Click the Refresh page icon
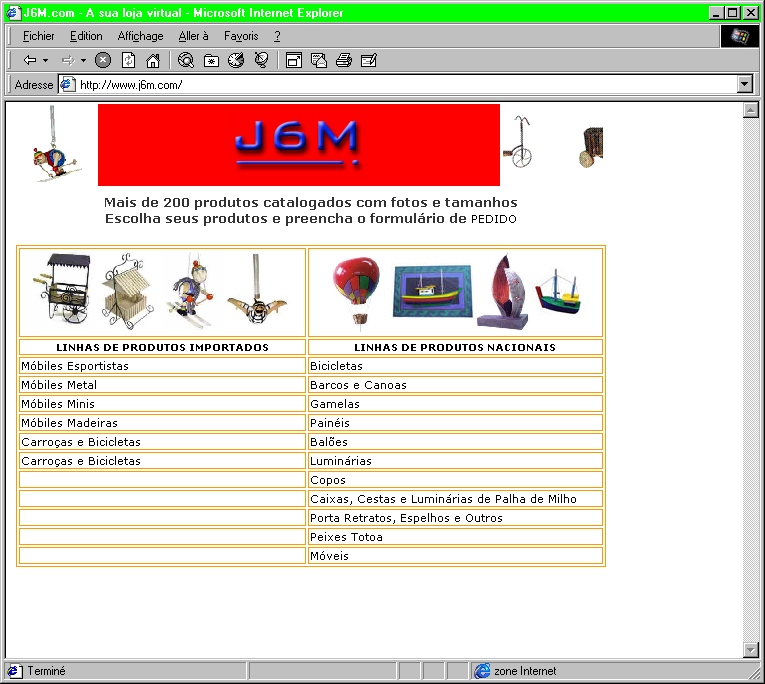This screenshot has height=684, width=765. (128, 60)
